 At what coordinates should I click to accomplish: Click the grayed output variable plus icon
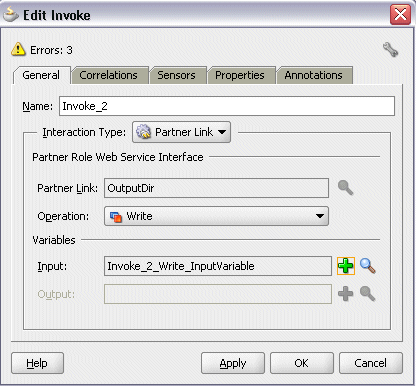[345, 294]
